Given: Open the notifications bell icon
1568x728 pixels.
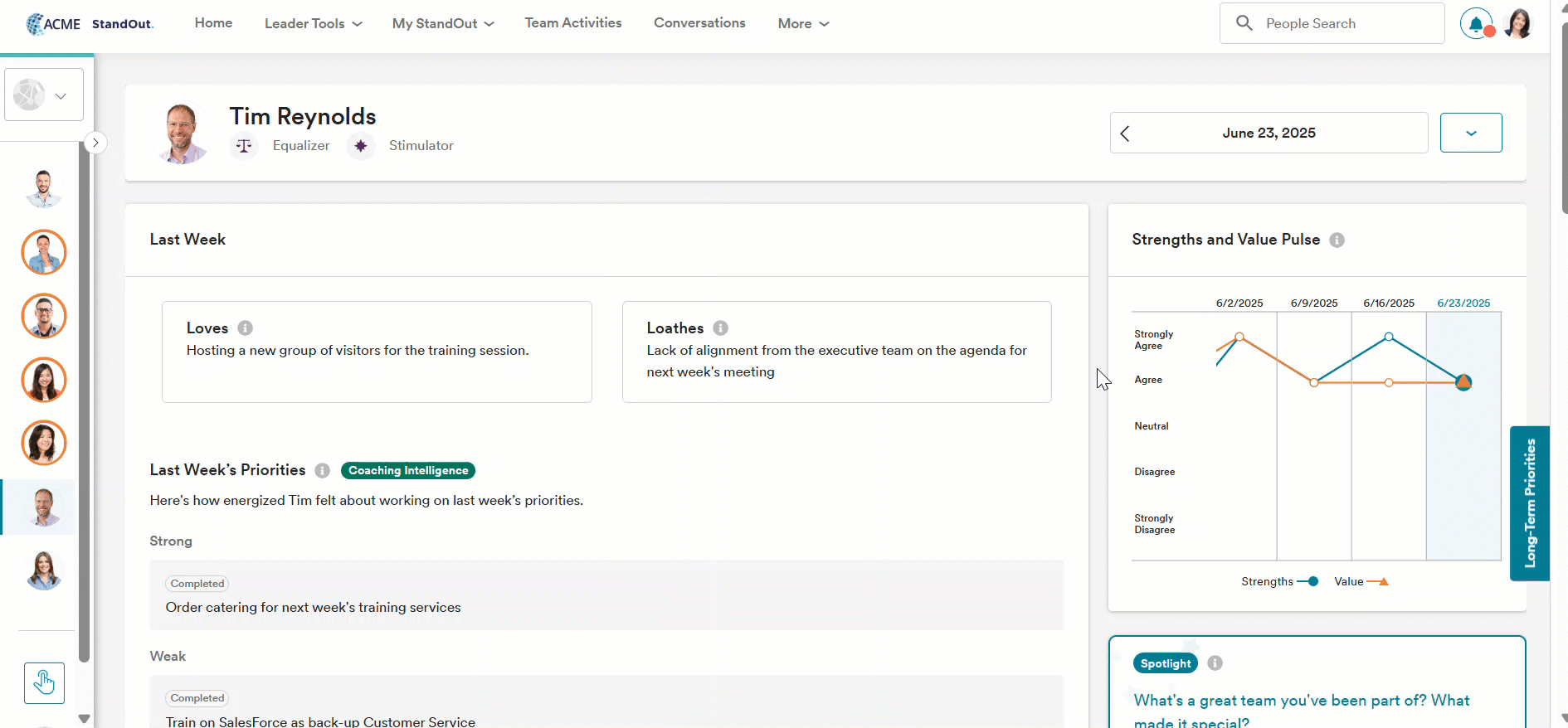Looking at the screenshot, I should coord(1477,24).
